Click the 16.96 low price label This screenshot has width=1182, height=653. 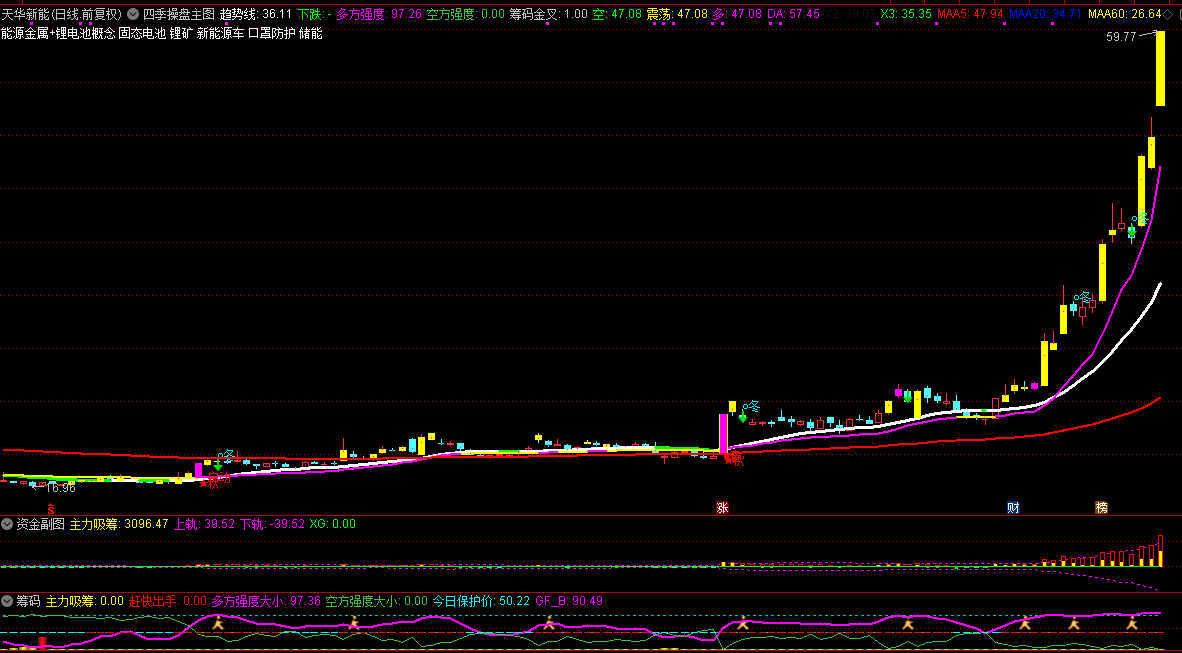point(60,488)
